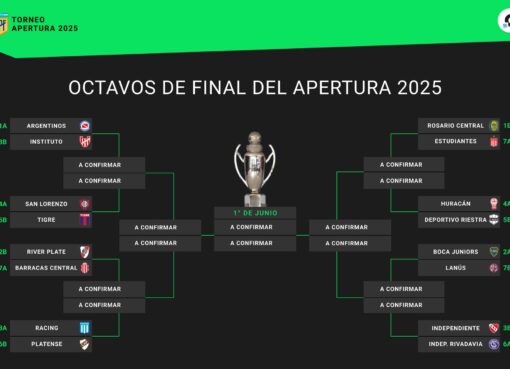This screenshot has height=369, width=510.
Task: Click the Huracán club crest
Action: pyautogui.click(x=494, y=204)
